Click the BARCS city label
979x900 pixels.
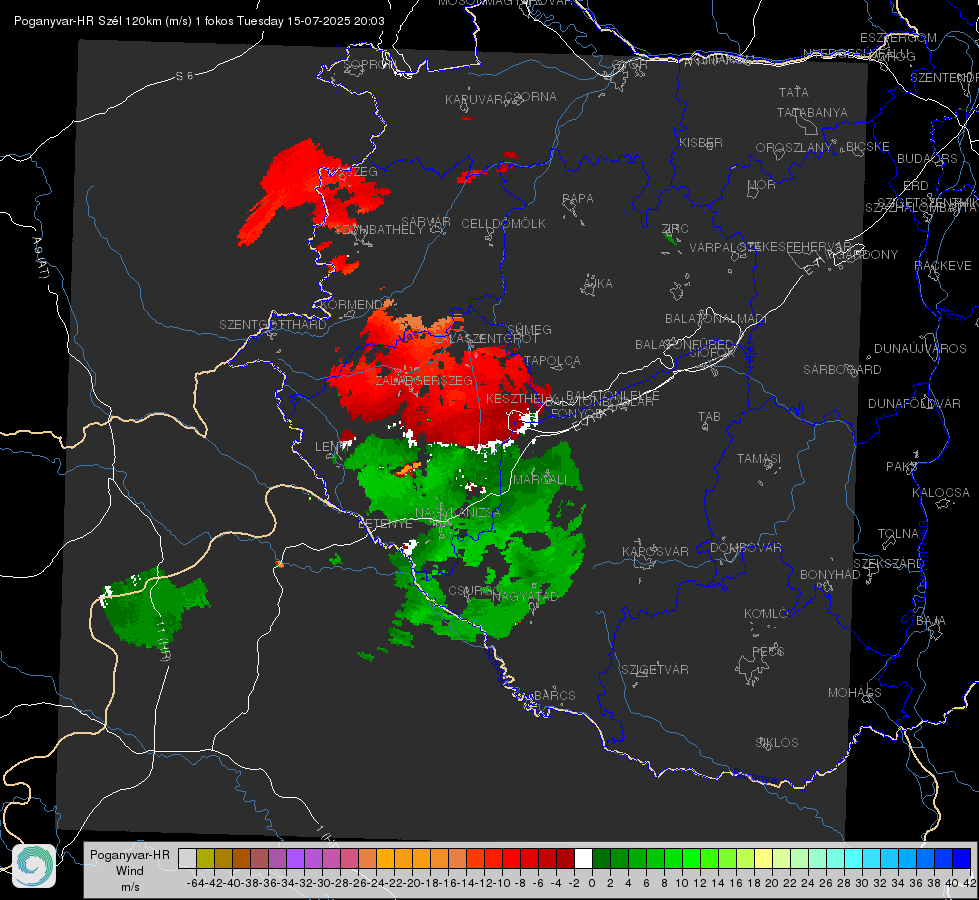coord(555,695)
